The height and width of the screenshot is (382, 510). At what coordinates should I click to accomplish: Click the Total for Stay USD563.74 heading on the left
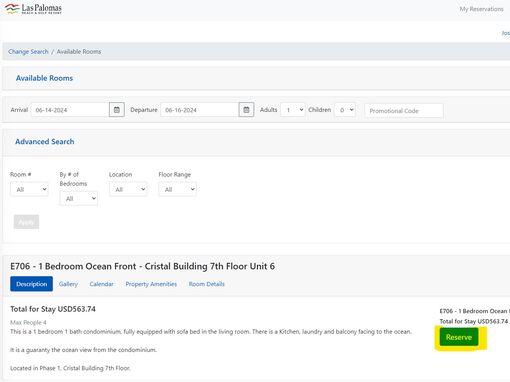pos(53,309)
